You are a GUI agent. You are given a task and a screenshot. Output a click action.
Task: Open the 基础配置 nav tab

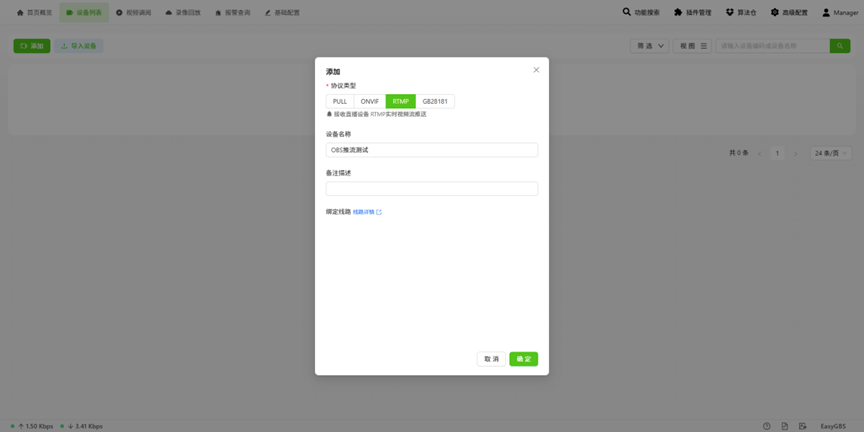282,12
